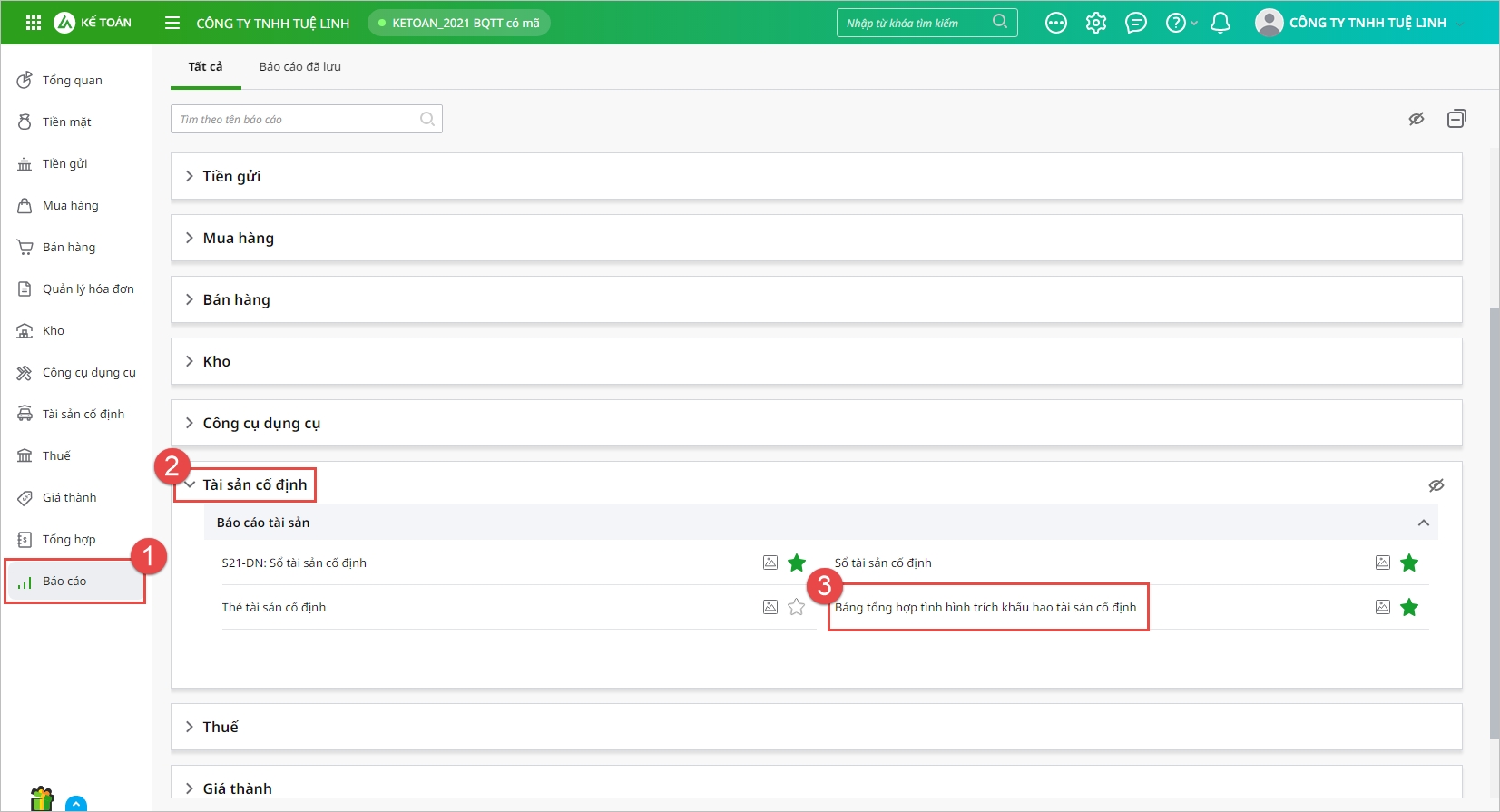Screen dimensions: 1500x812
Task: Switch to the Báo cáo đã lưu tab
Action: pos(299,67)
